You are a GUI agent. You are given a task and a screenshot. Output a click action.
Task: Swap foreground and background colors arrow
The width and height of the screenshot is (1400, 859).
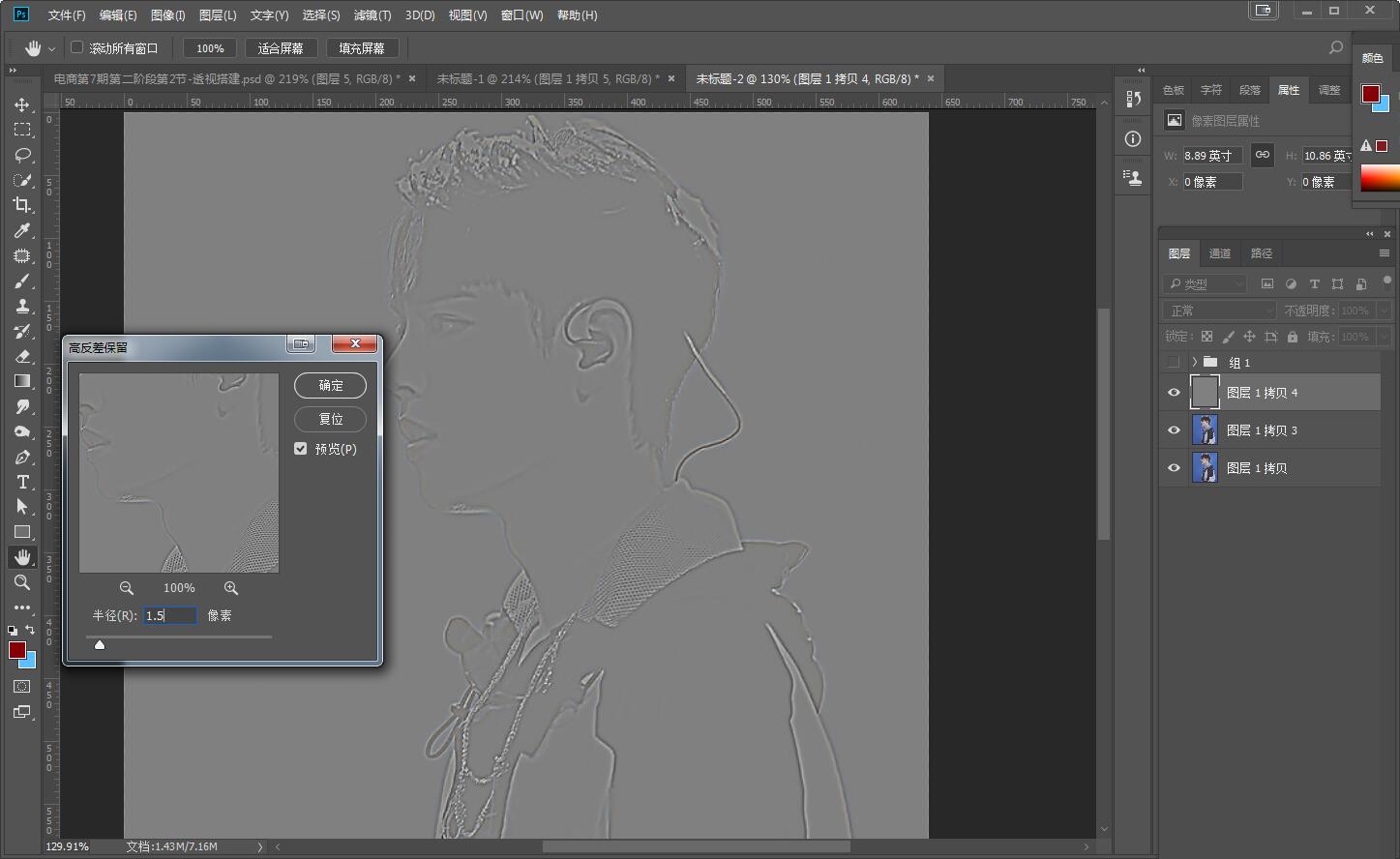tap(31, 630)
